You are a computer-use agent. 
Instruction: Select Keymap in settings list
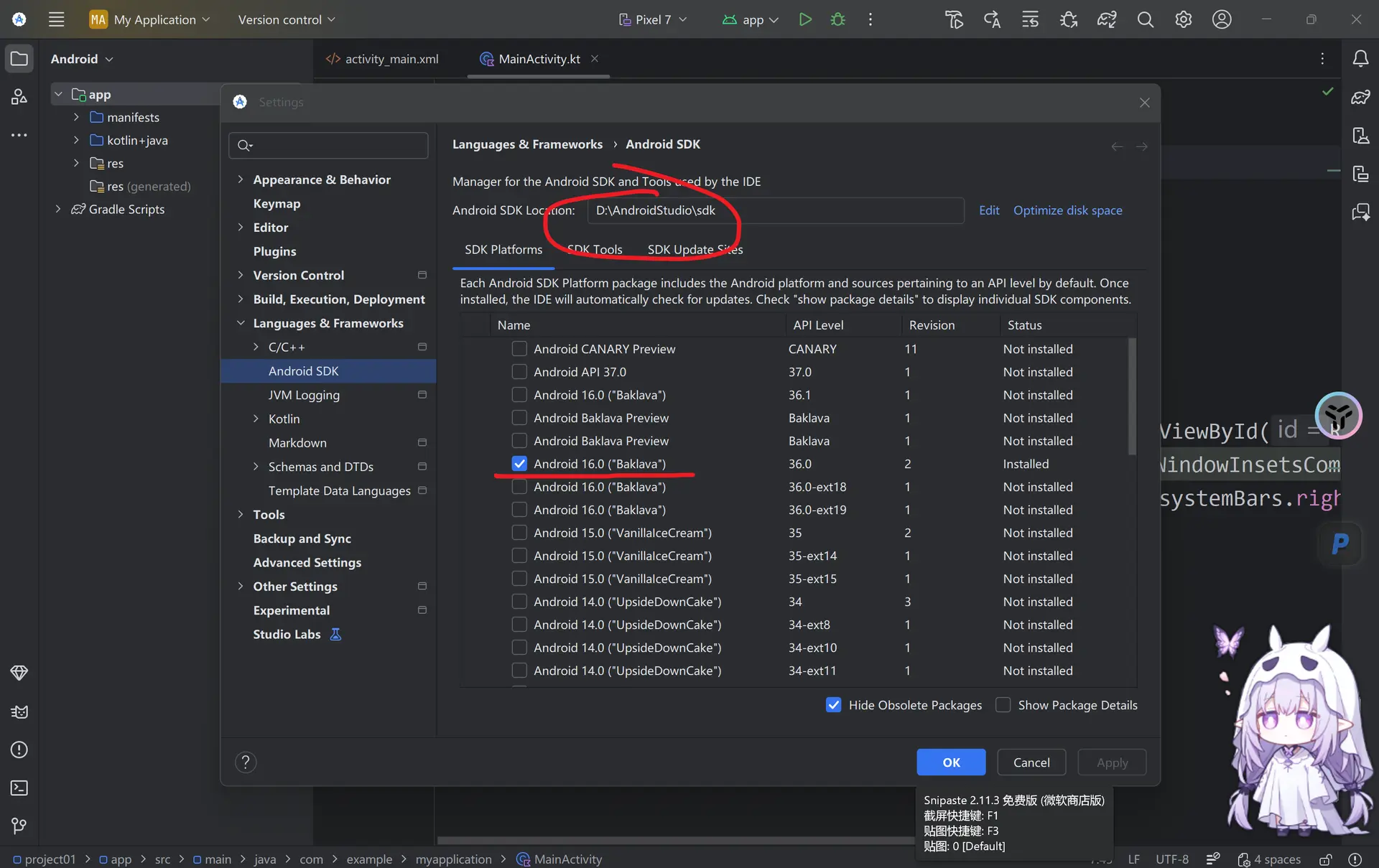click(x=277, y=203)
